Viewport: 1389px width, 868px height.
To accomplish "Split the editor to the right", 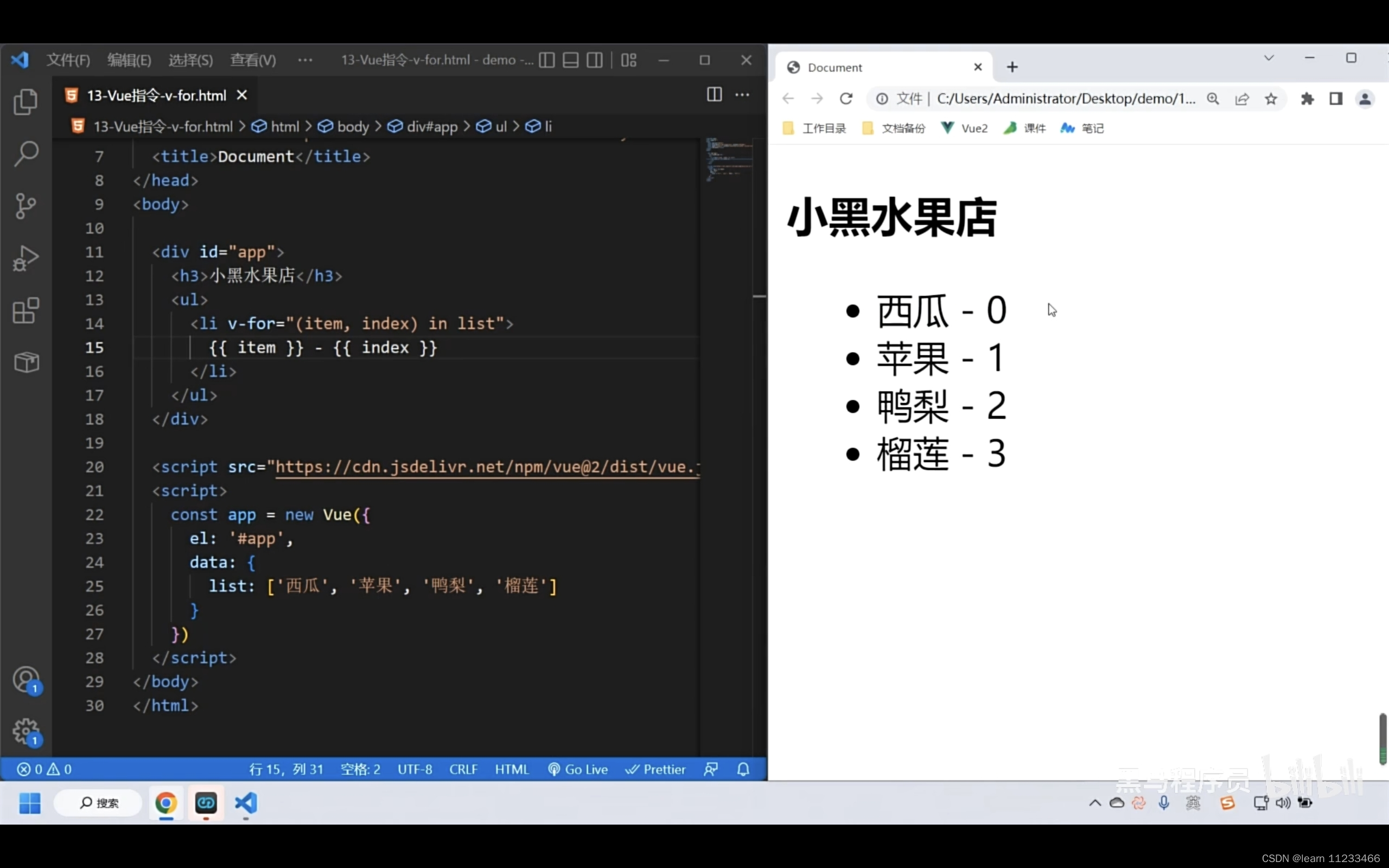I will [714, 95].
